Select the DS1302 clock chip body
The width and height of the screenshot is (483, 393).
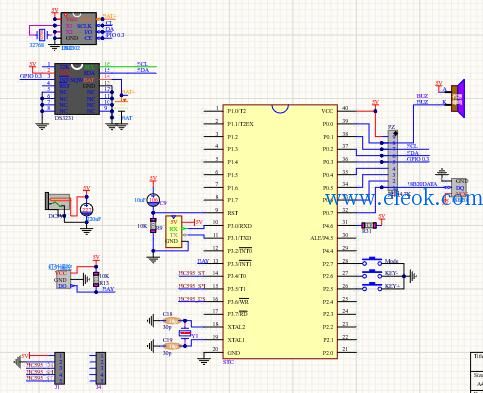(x=79, y=29)
